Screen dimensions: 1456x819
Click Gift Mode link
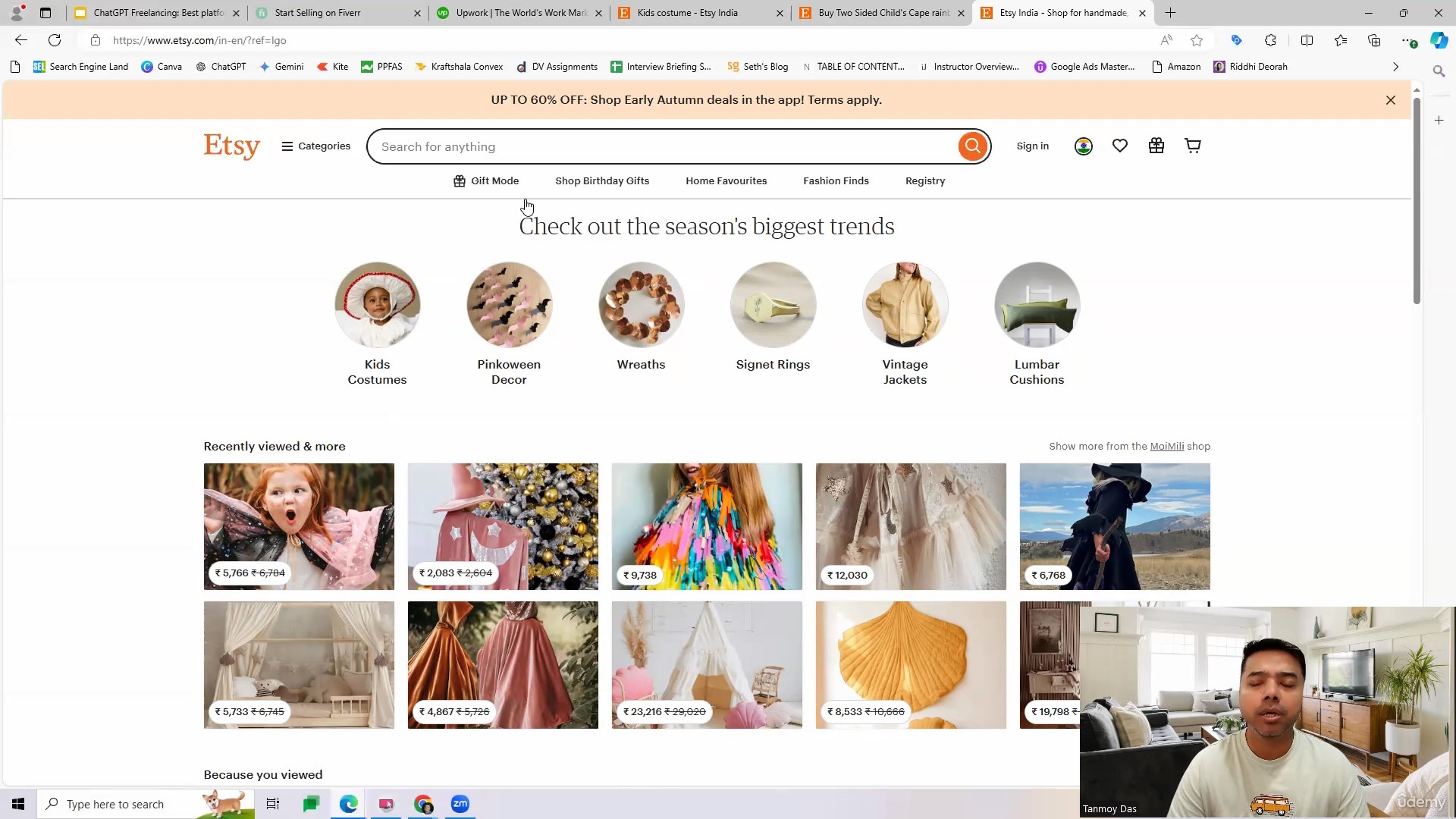[x=486, y=181]
